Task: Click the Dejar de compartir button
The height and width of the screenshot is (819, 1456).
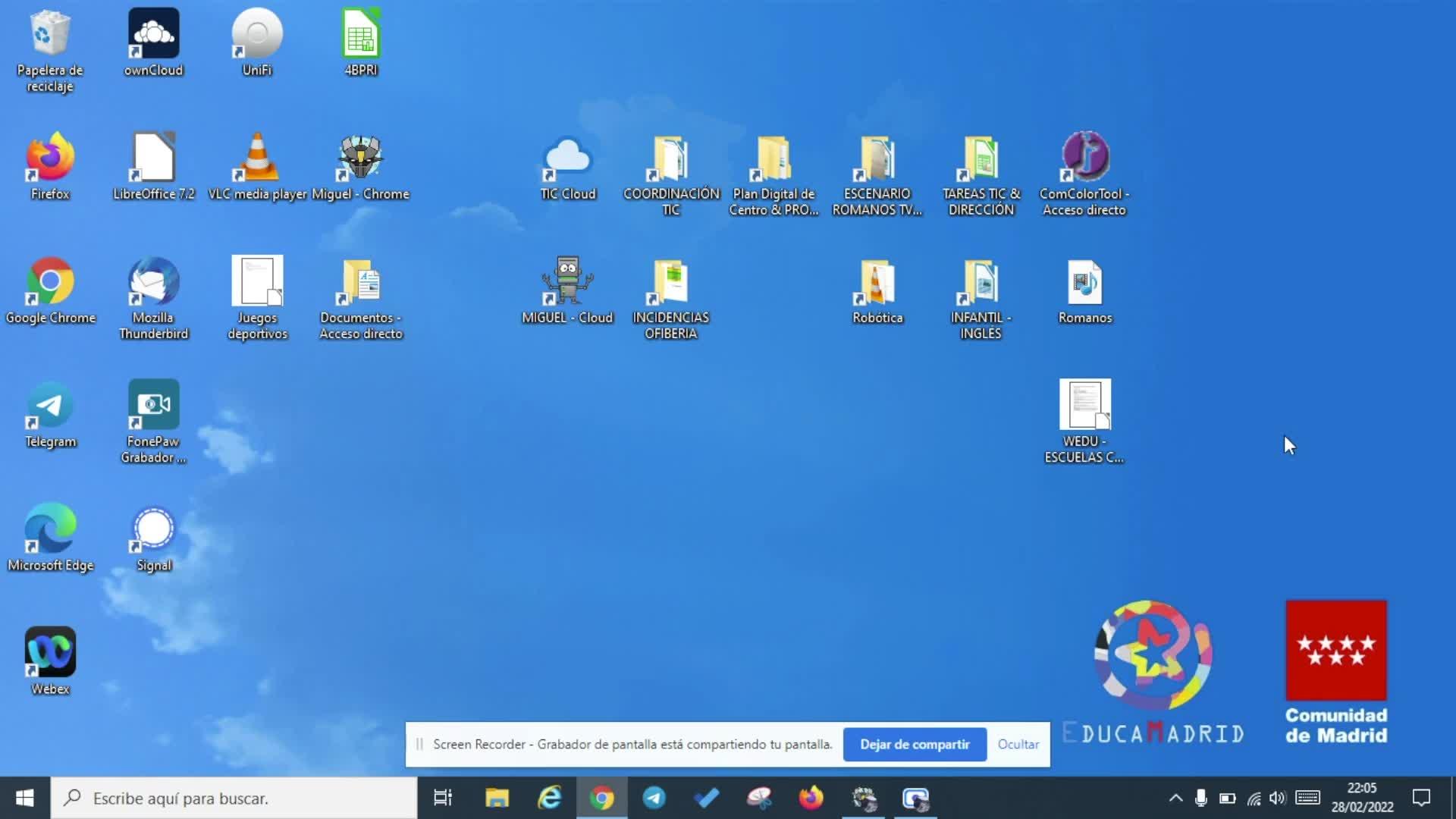Action: [915, 745]
